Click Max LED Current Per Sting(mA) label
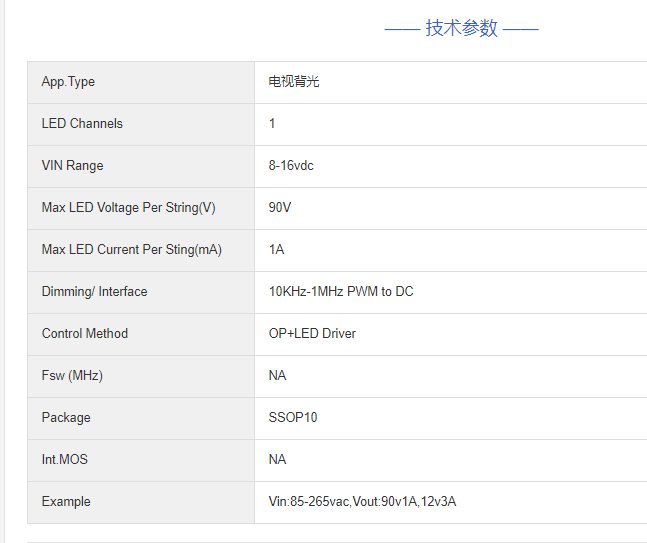Viewport: 647px width, 543px height. pos(131,250)
